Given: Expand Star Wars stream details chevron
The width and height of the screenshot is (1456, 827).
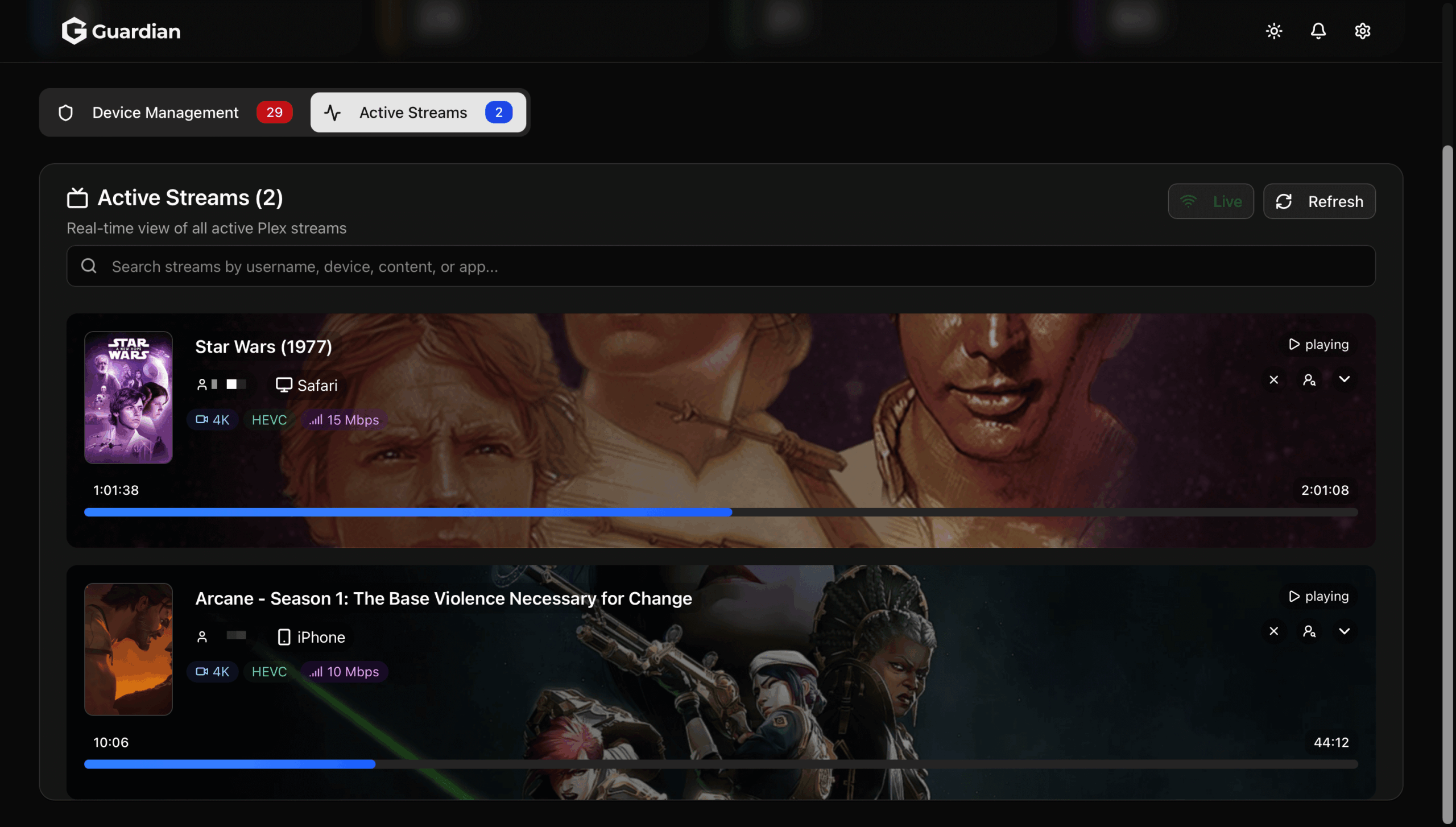Looking at the screenshot, I should point(1345,379).
